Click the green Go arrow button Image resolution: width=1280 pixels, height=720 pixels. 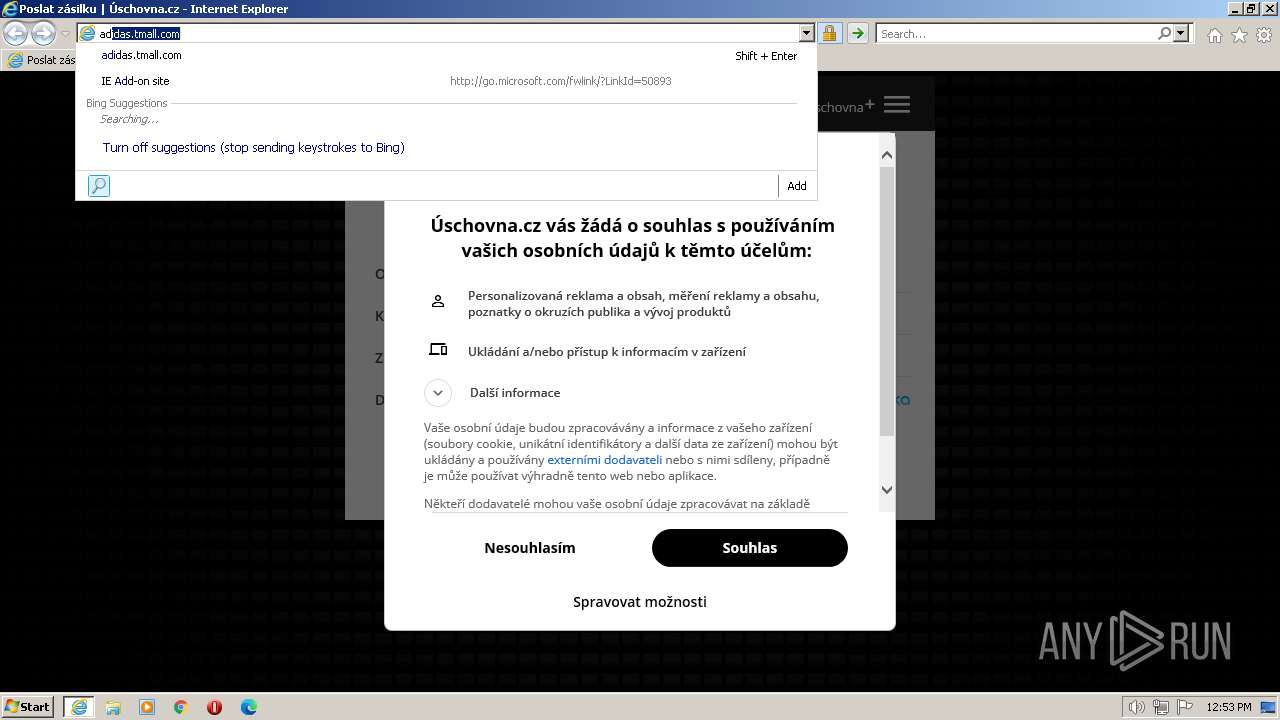(857, 33)
